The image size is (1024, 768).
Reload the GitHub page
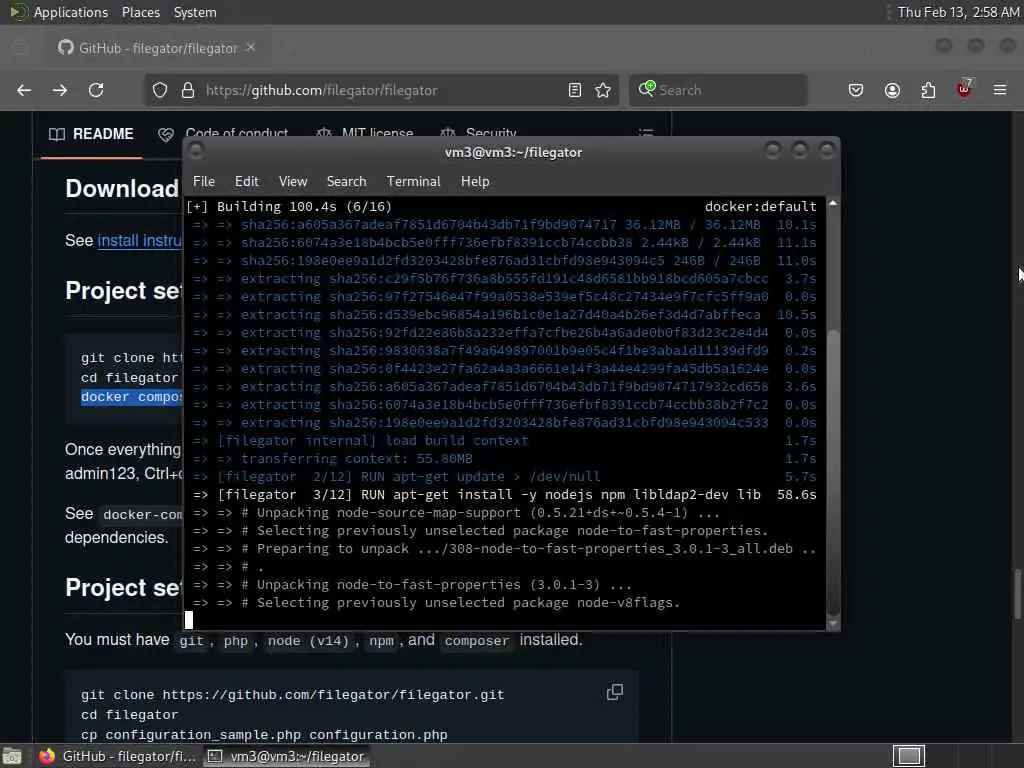pyautogui.click(x=96, y=90)
